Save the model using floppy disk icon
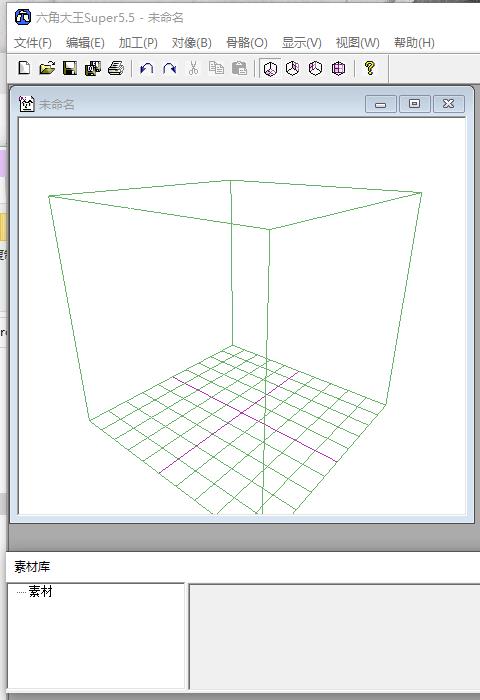The width and height of the screenshot is (480, 700). [x=70, y=68]
